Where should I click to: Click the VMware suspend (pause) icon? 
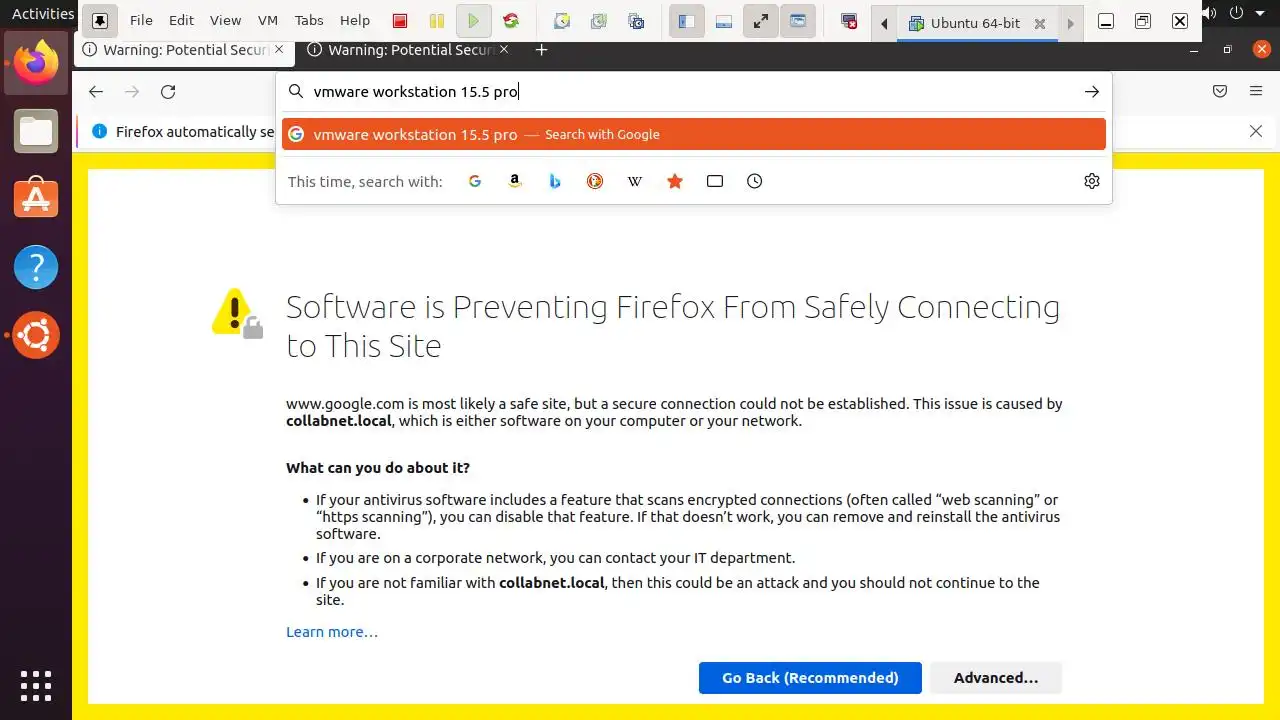436,21
